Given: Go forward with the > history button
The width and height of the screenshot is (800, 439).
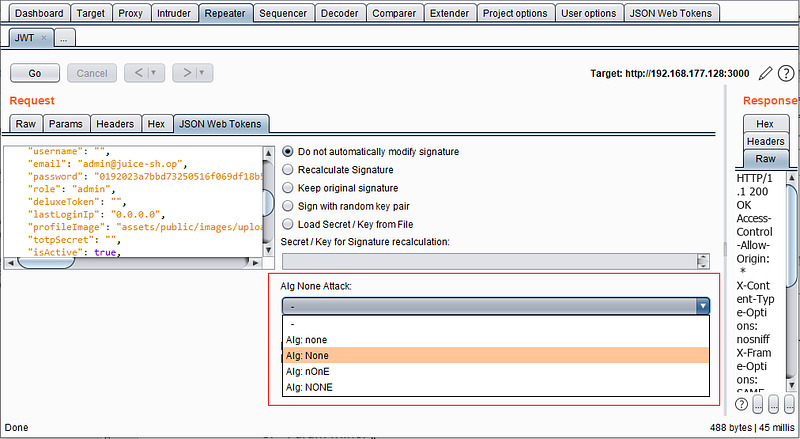Looking at the screenshot, I should click(187, 73).
